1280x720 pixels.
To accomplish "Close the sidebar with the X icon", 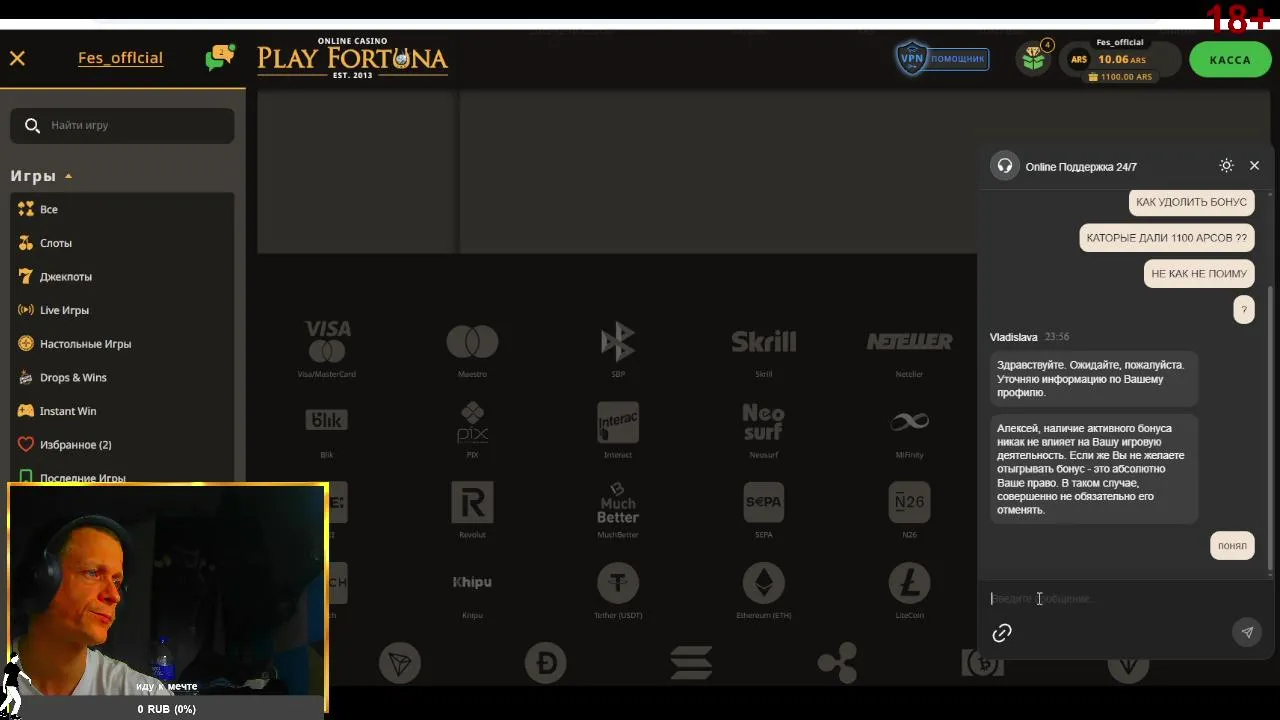I will click(17, 58).
